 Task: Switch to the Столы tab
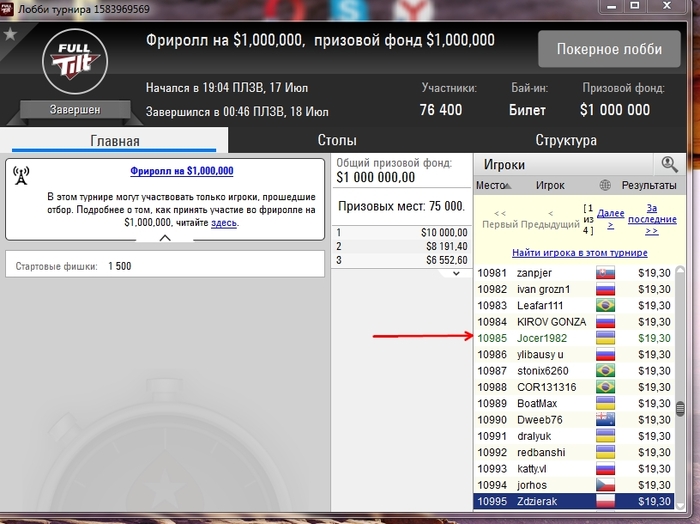coord(337,140)
